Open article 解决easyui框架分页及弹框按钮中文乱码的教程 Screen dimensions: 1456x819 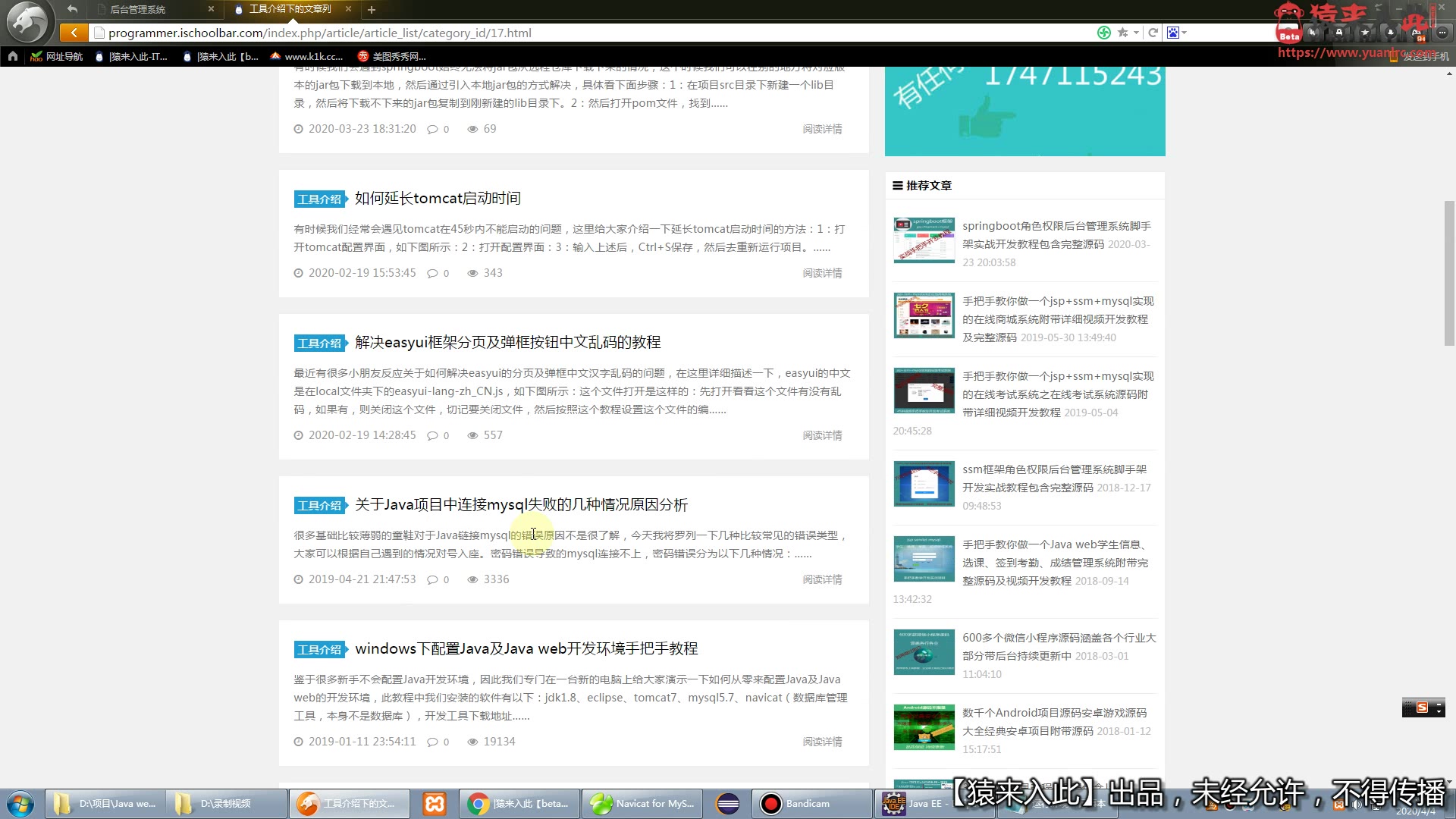(x=508, y=343)
